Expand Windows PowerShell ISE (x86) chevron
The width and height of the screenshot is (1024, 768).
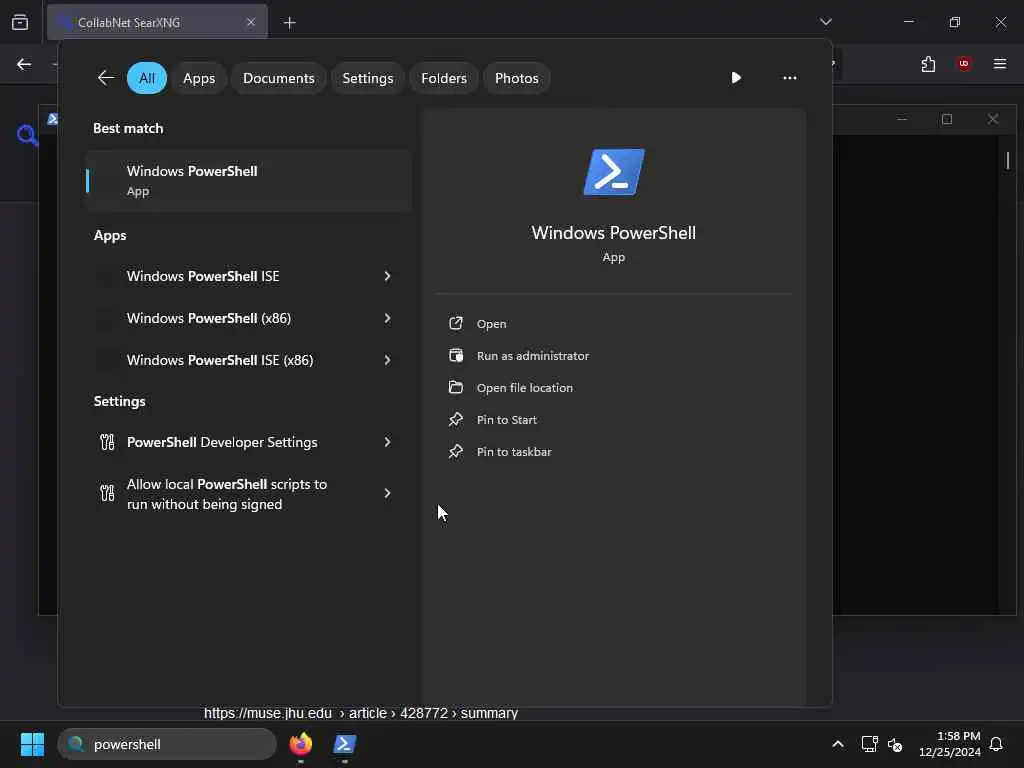click(x=387, y=360)
